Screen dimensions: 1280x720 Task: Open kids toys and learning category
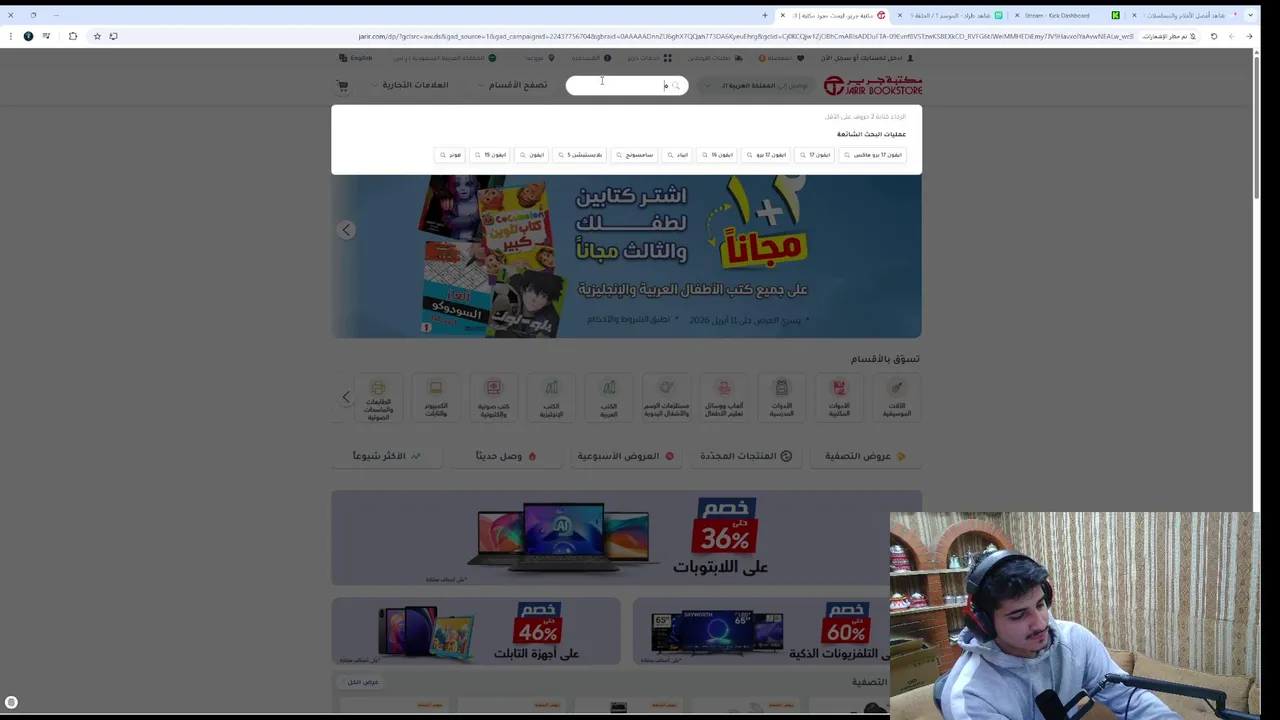pos(724,398)
